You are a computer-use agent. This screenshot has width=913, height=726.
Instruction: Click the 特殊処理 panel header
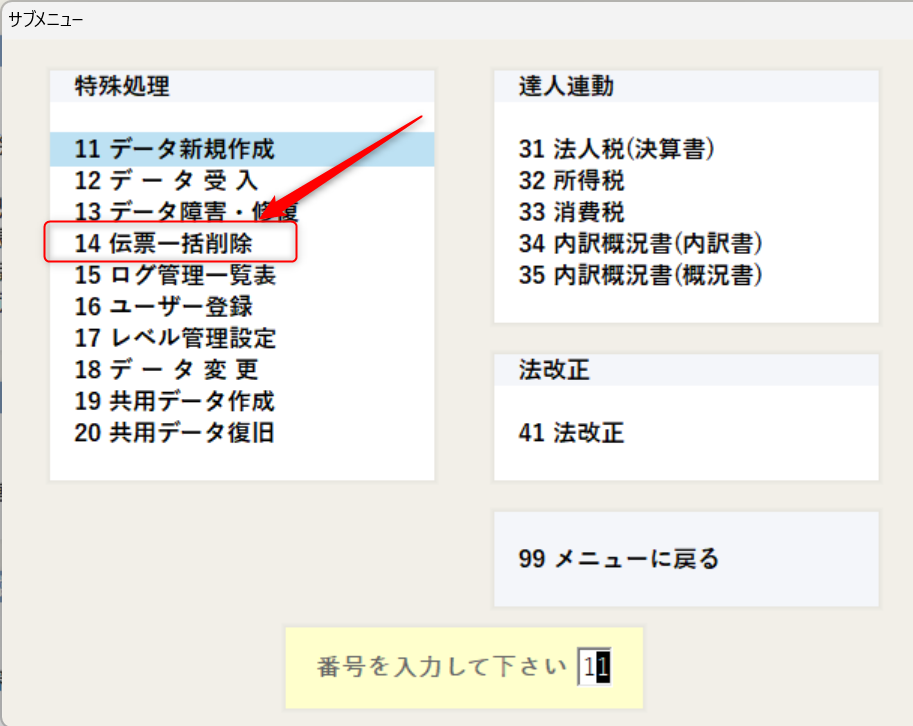122,87
